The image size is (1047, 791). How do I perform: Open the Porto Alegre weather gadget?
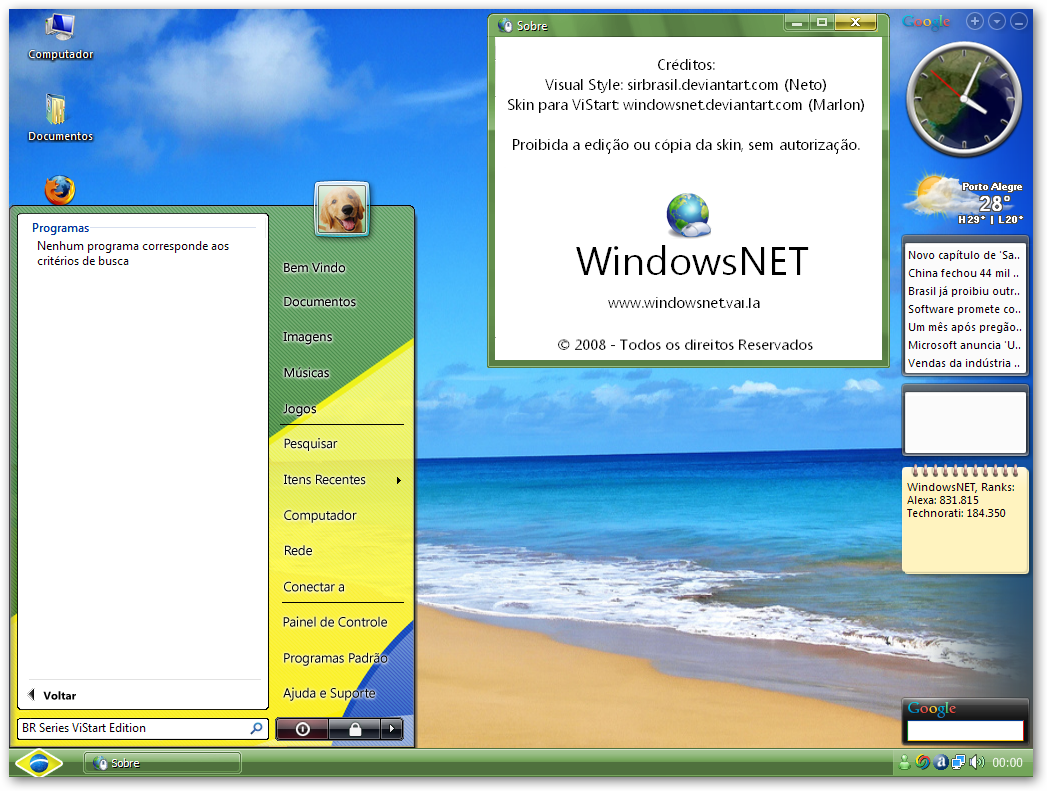pyautogui.click(x=964, y=199)
